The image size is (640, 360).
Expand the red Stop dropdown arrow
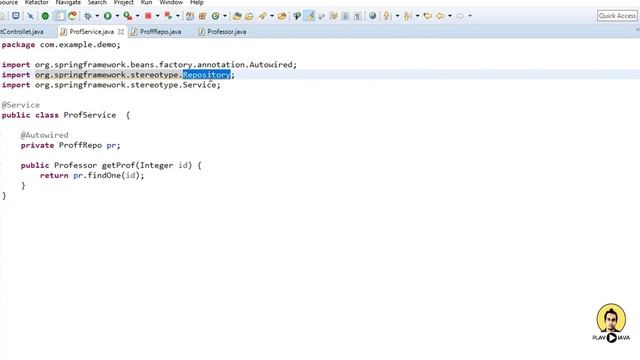[158, 16]
